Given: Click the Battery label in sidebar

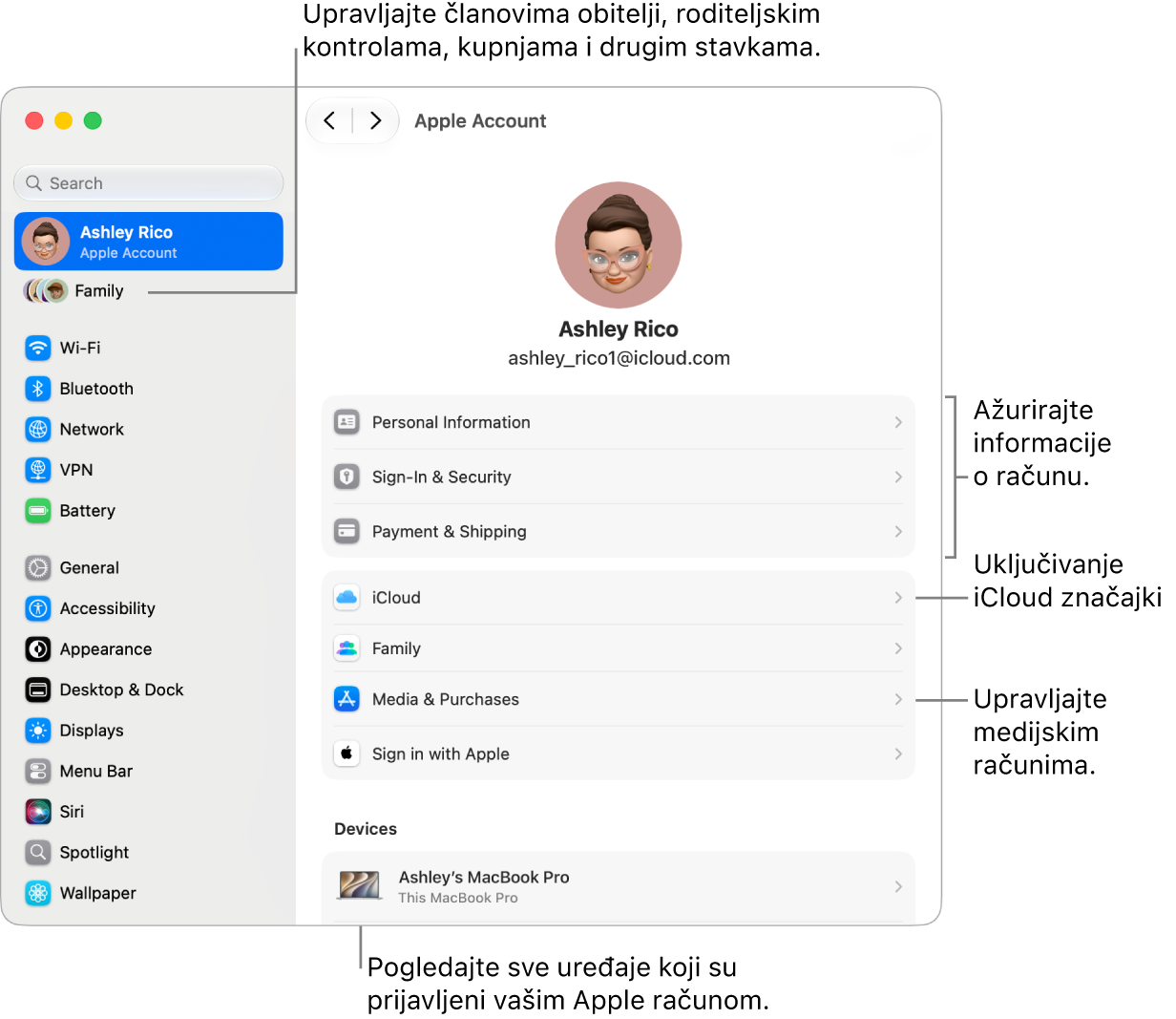Looking at the screenshot, I should 88,511.
